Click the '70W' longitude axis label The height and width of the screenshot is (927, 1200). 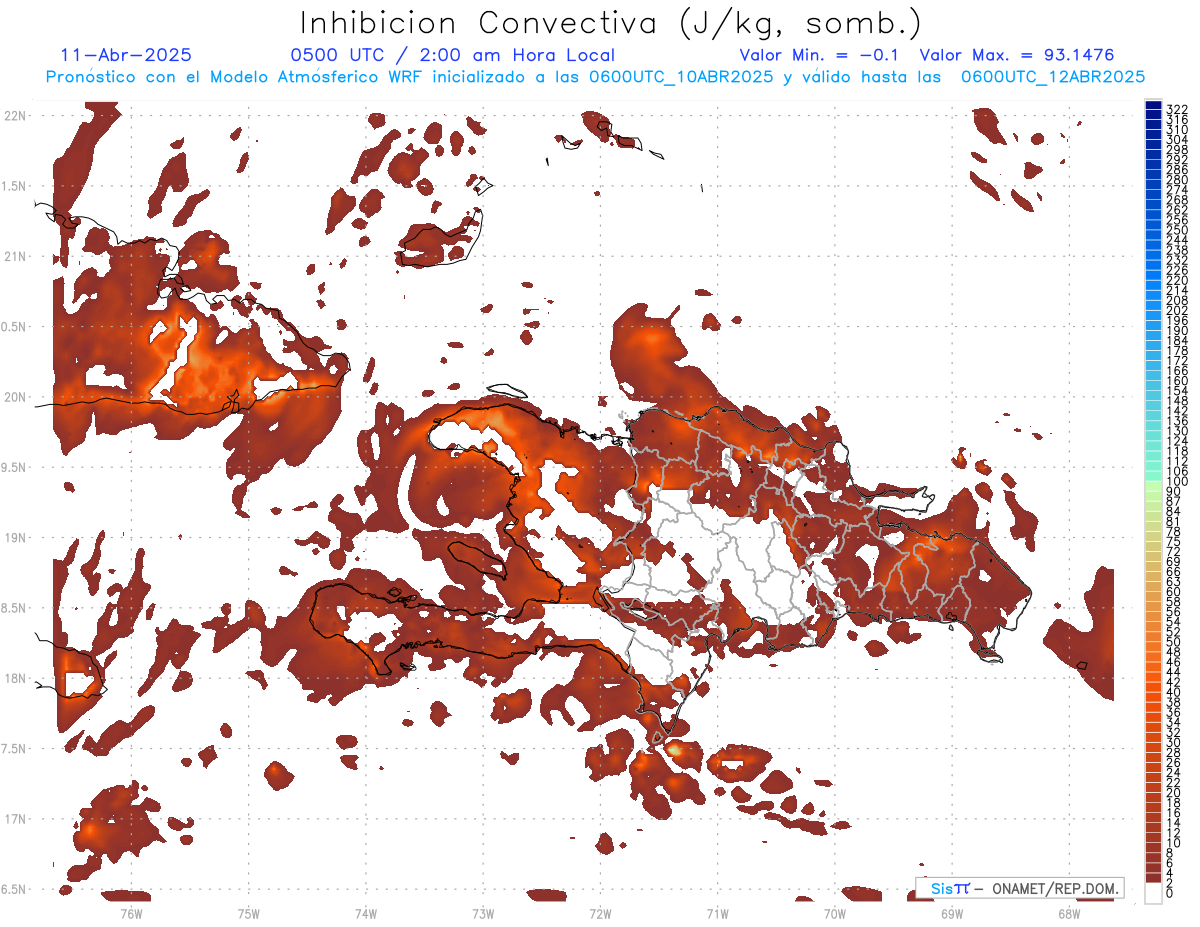[x=835, y=912]
